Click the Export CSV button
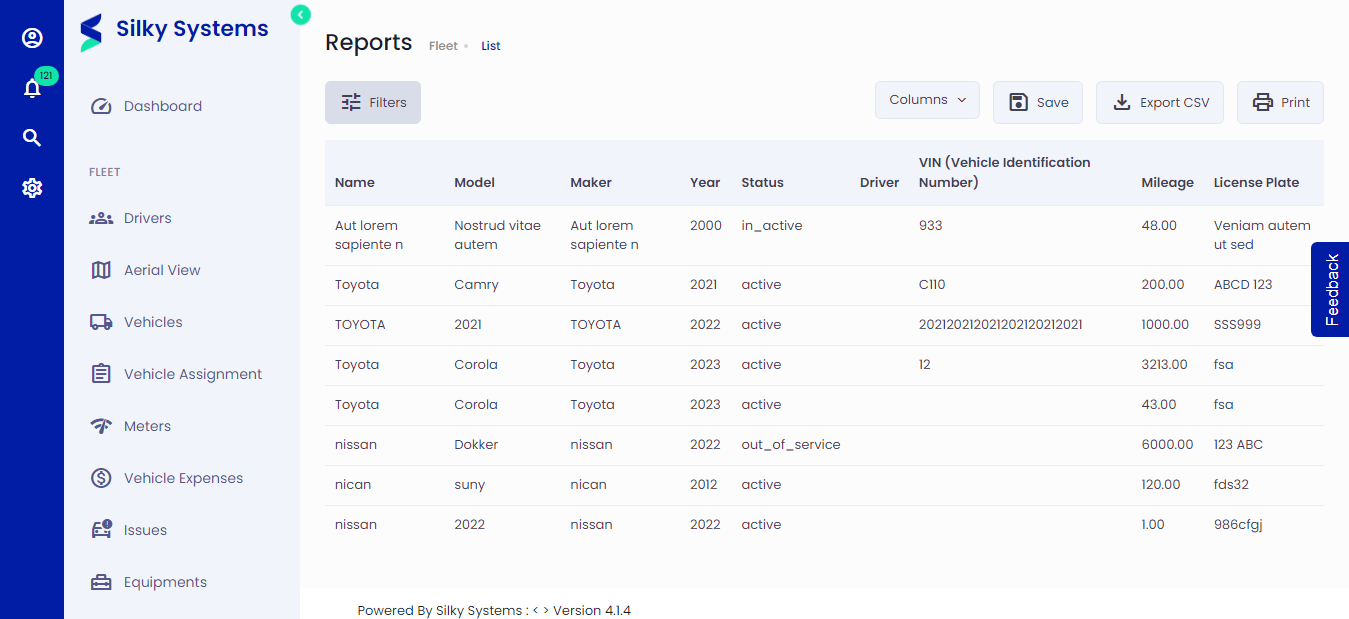1349x619 pixels. coord(1160,101)
